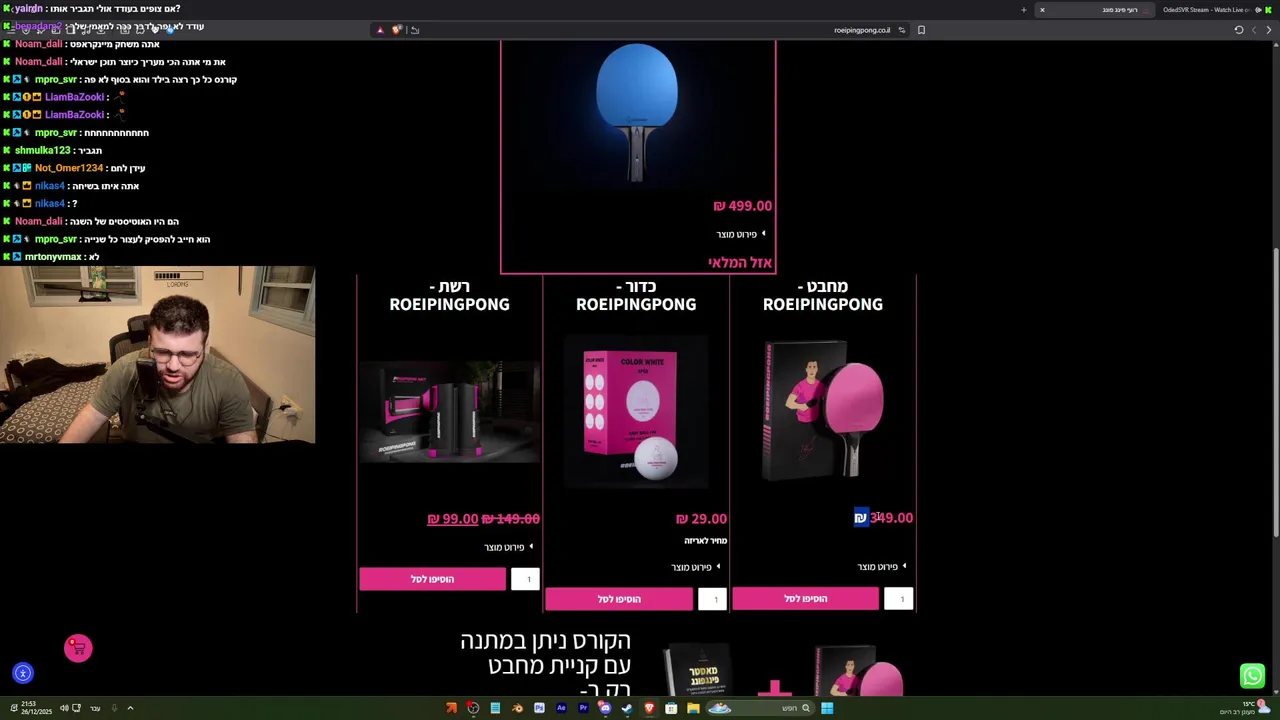Click chat username mrtonyvmax

pos(53,257)
